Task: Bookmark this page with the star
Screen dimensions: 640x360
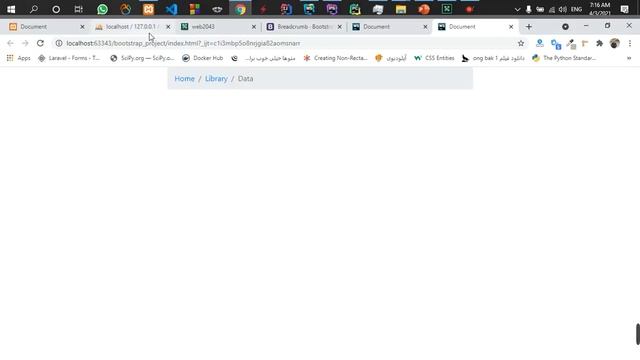Action: (521, 43)
